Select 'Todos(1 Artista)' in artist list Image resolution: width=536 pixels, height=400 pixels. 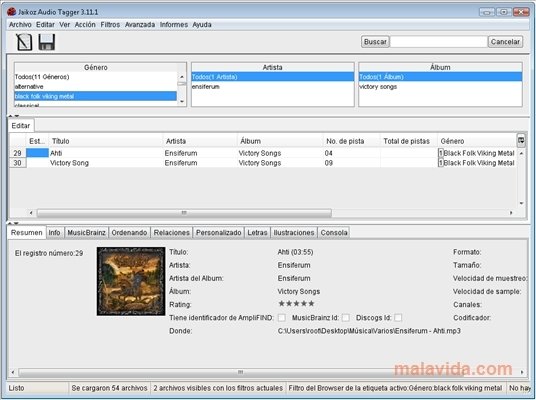pos(272,77)
